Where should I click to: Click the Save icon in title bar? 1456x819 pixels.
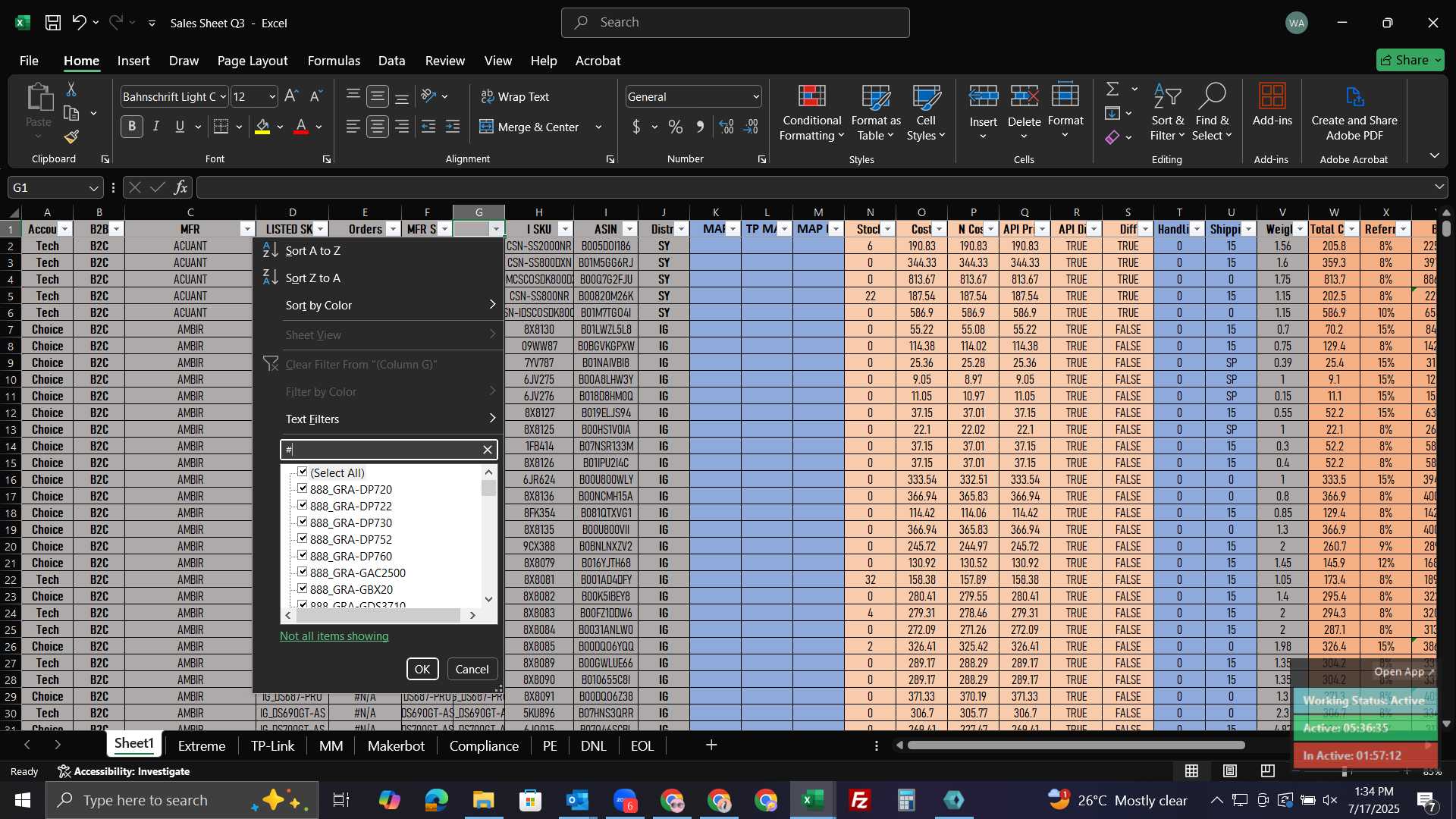[53, 23]
